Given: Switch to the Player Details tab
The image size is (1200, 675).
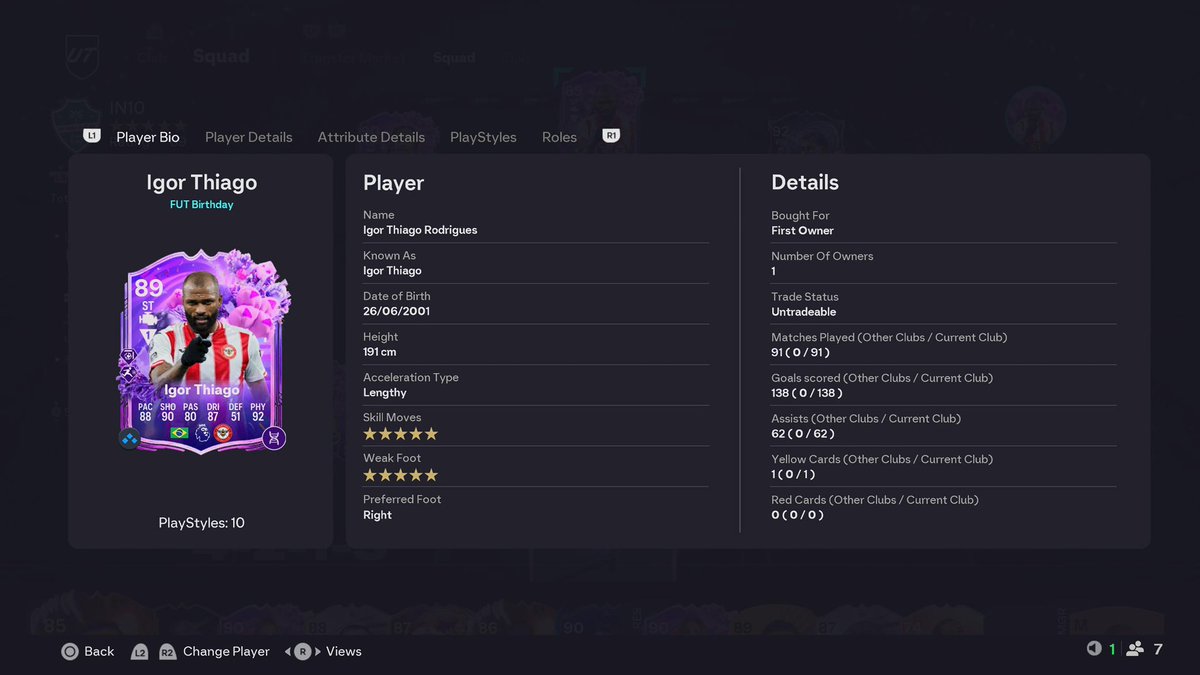Looking at the screenshot, I should [249, 137].
